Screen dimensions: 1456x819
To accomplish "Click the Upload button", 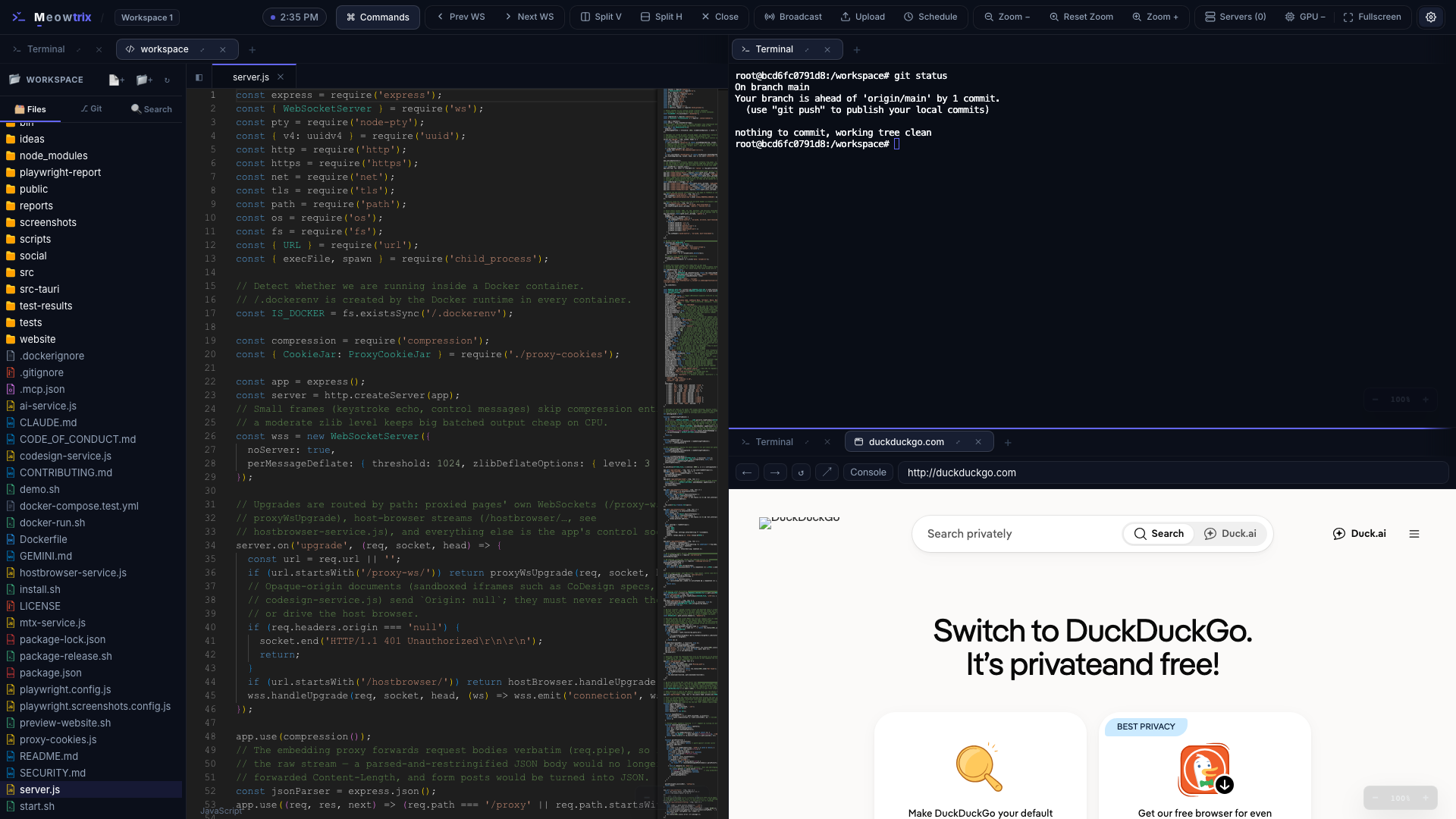I will click(863, 17).
